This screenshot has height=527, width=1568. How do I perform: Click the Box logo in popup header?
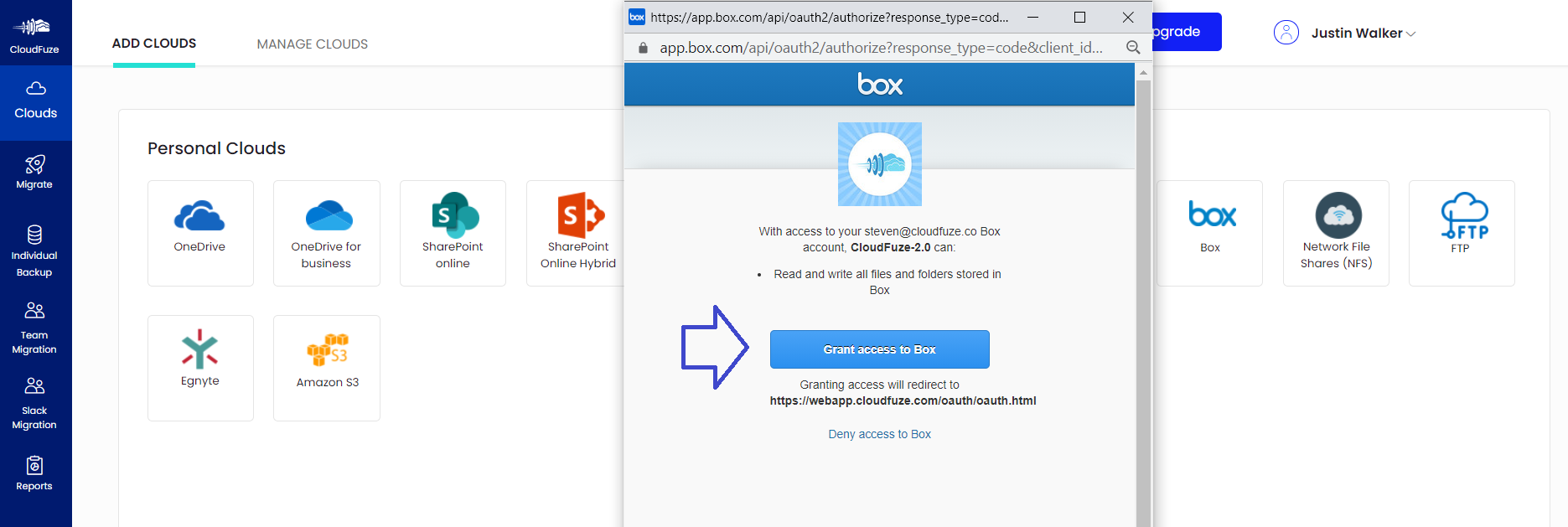(x=880, y=85)
